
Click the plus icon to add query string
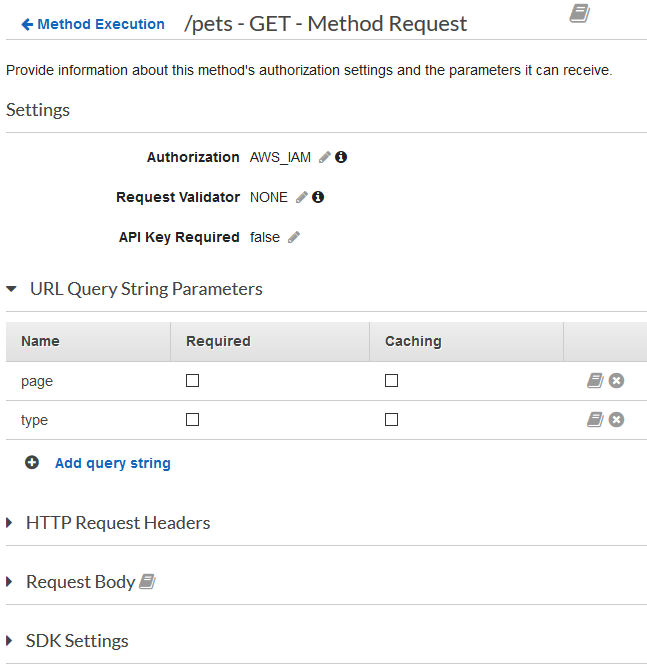click(x=32, y=463)
